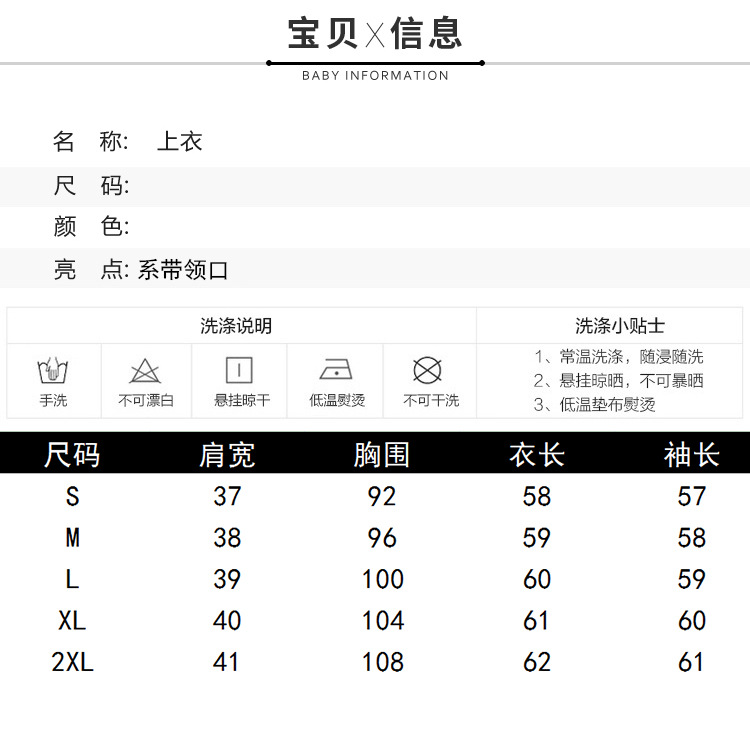The height and width of the screenshot is (732, 750).
Task: Select the 2XL size row label
Action: 72,662
